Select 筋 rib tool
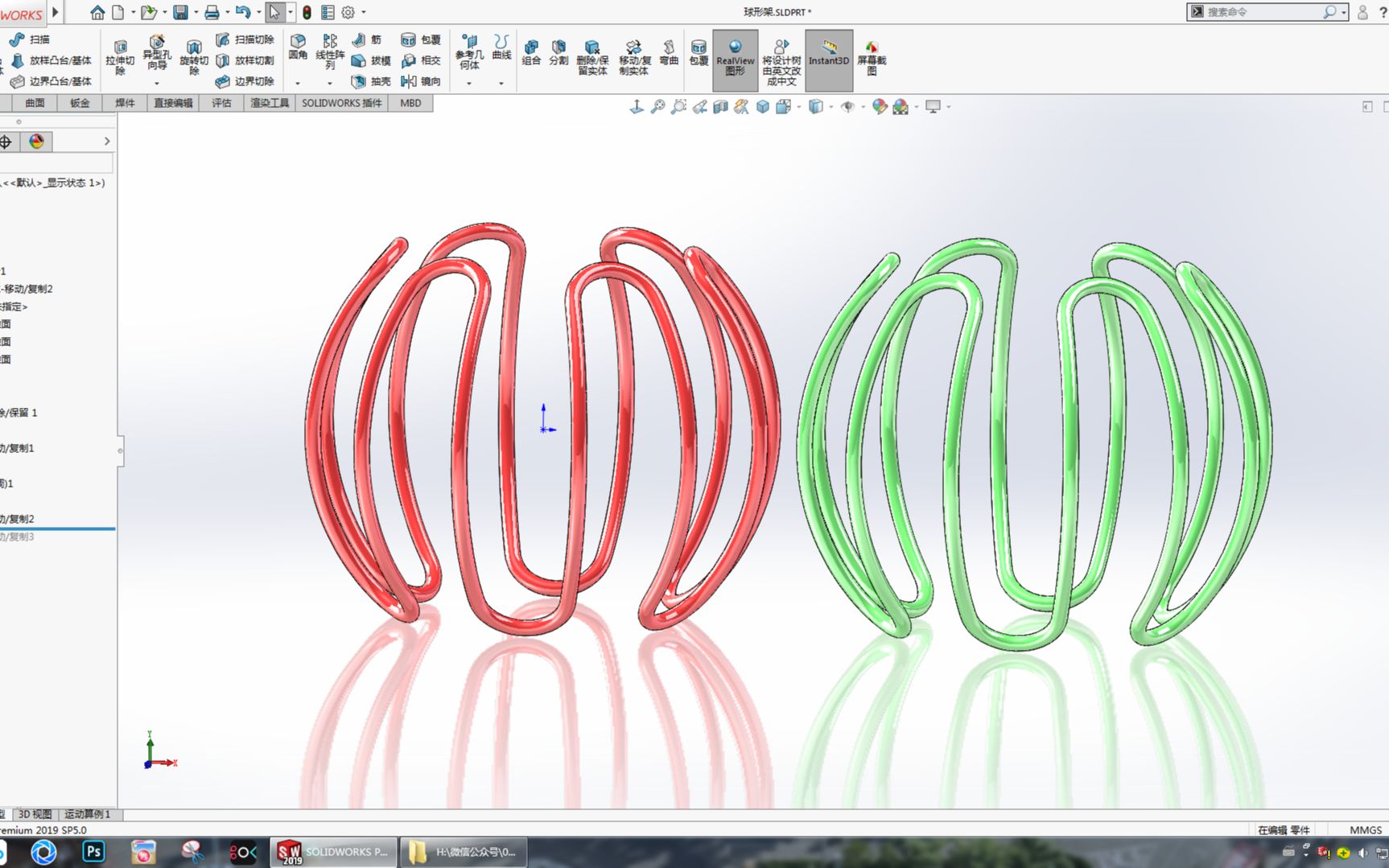Screen dimensions: 1389x868 tap(367, 39)
